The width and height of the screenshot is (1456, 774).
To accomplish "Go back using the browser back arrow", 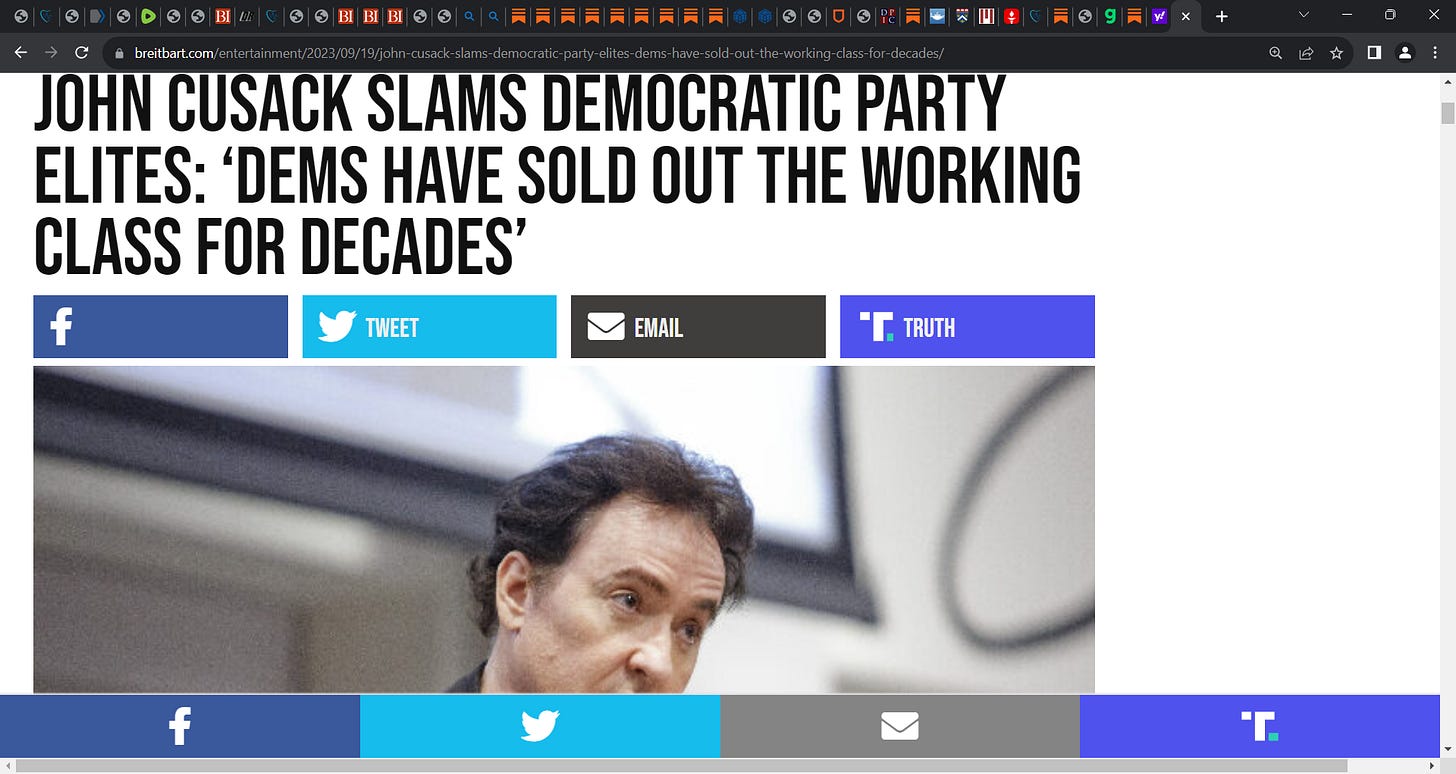I will click(21, 53).
